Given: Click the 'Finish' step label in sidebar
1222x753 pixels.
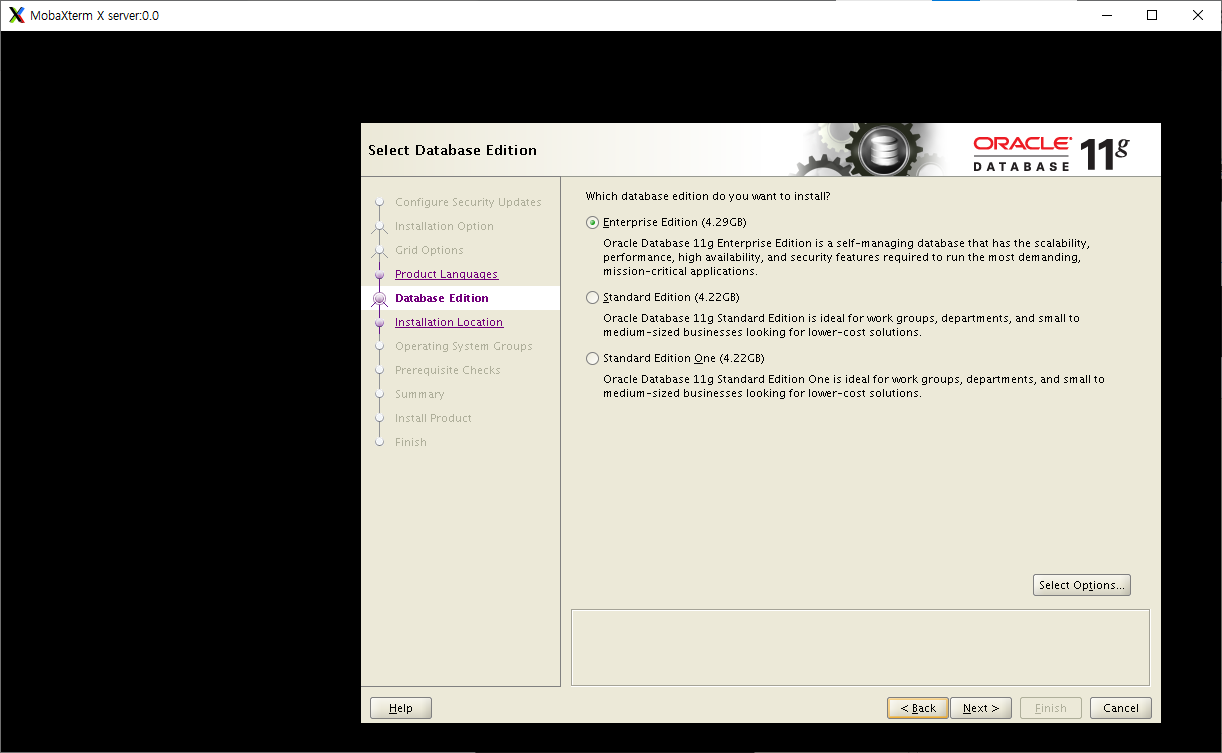Looking at the screenshot, I should [x=410, y=442].
